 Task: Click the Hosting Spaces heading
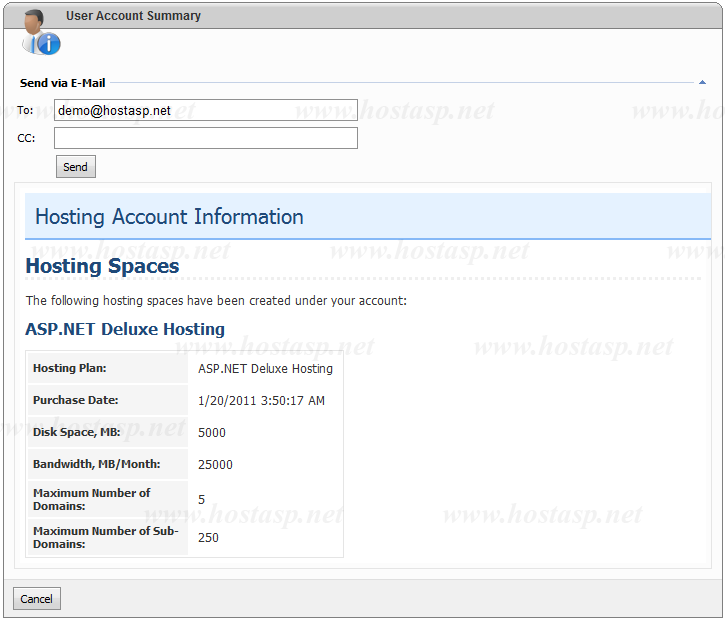102,266
